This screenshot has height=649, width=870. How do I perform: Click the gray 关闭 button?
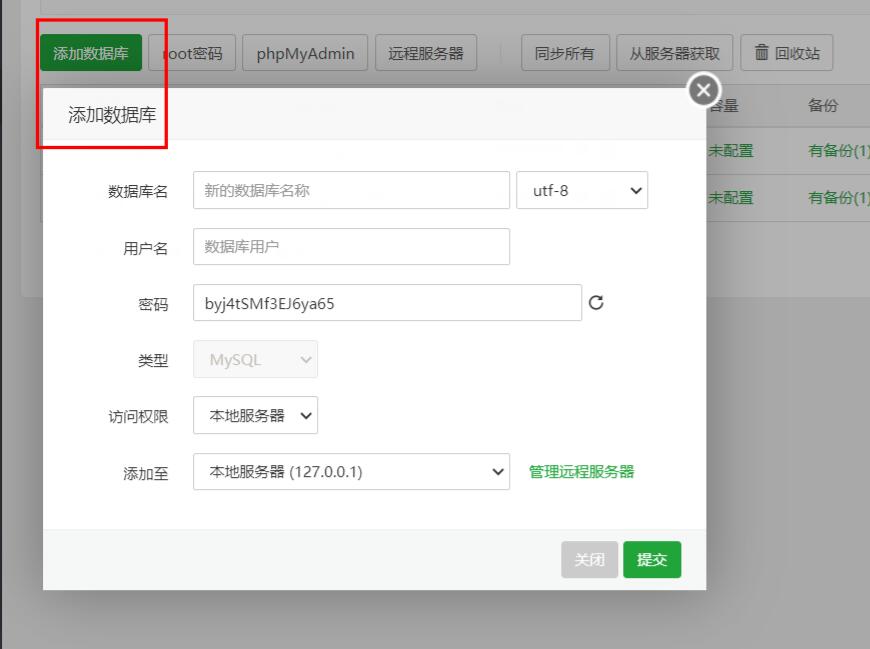tap(589, 559)
